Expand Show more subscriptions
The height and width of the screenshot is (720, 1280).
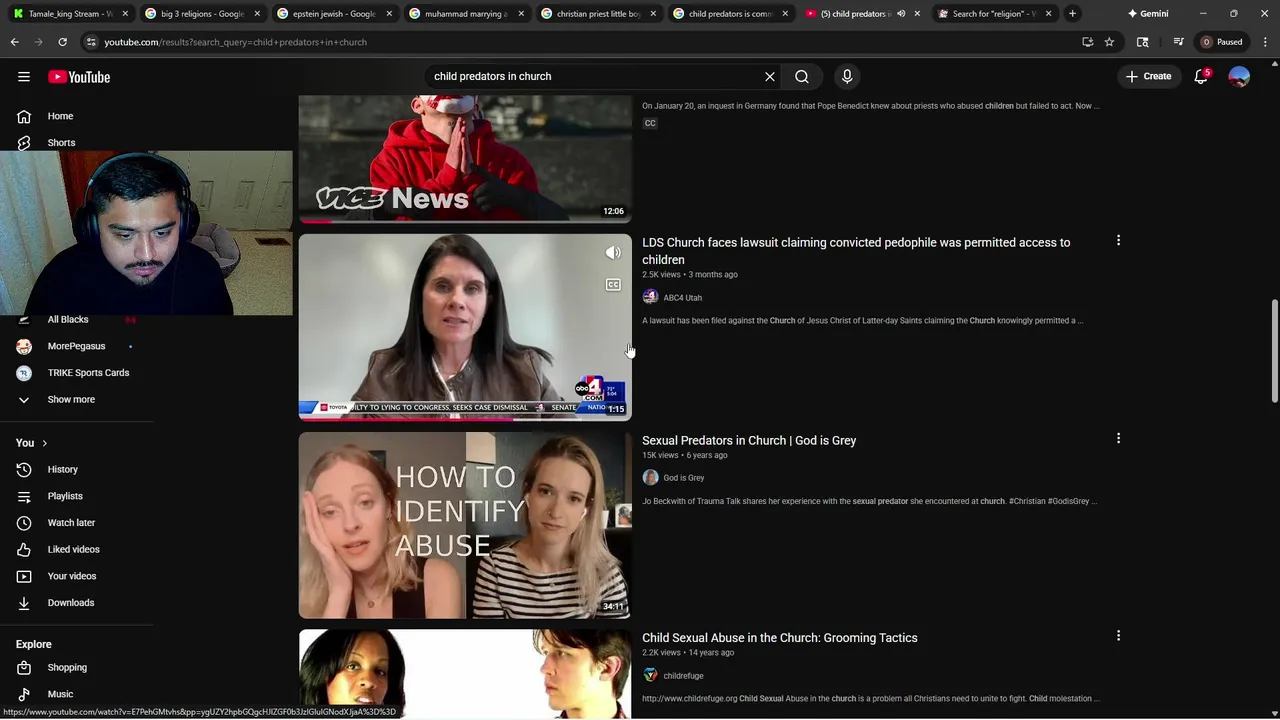click(x=71, y=400)
